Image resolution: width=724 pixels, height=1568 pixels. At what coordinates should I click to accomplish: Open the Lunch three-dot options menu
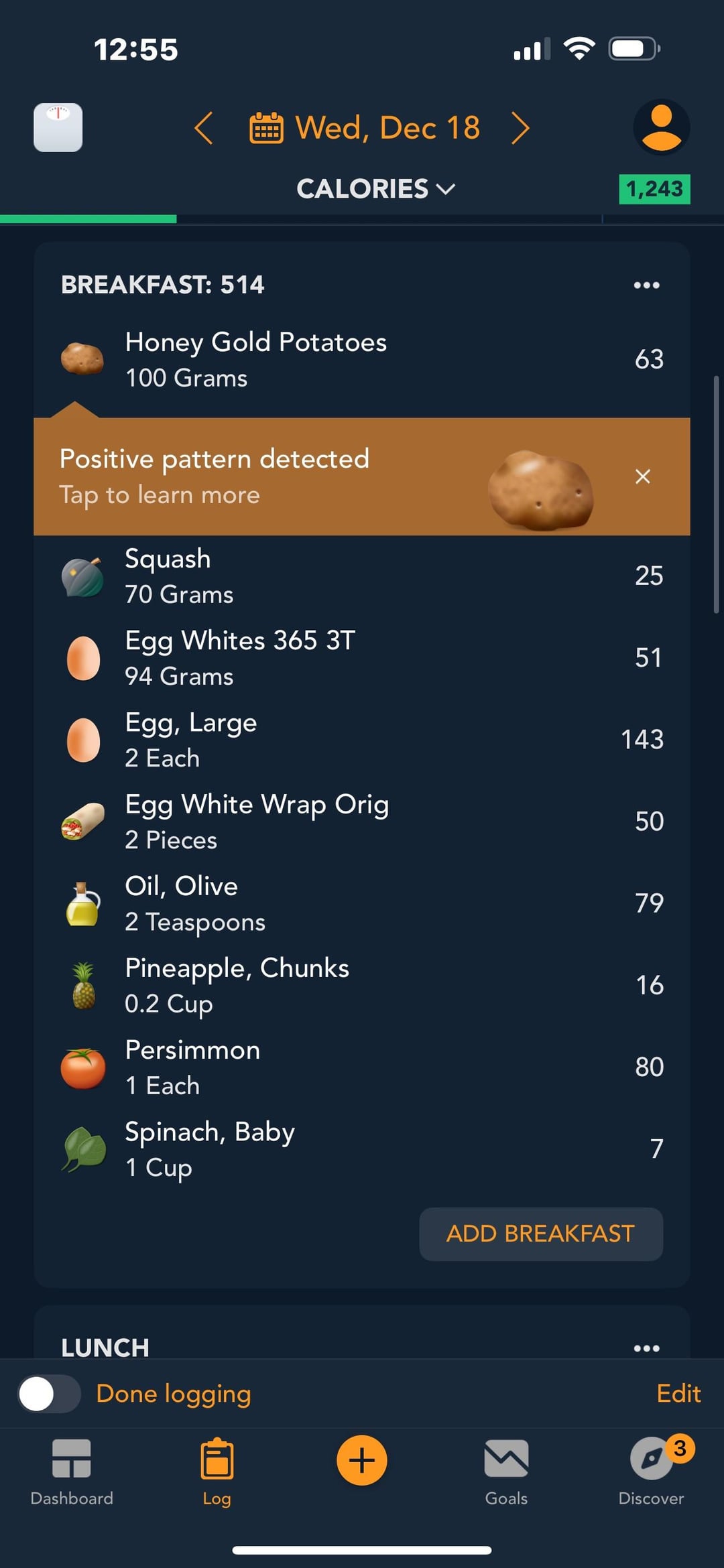[x=646, y=1348]
